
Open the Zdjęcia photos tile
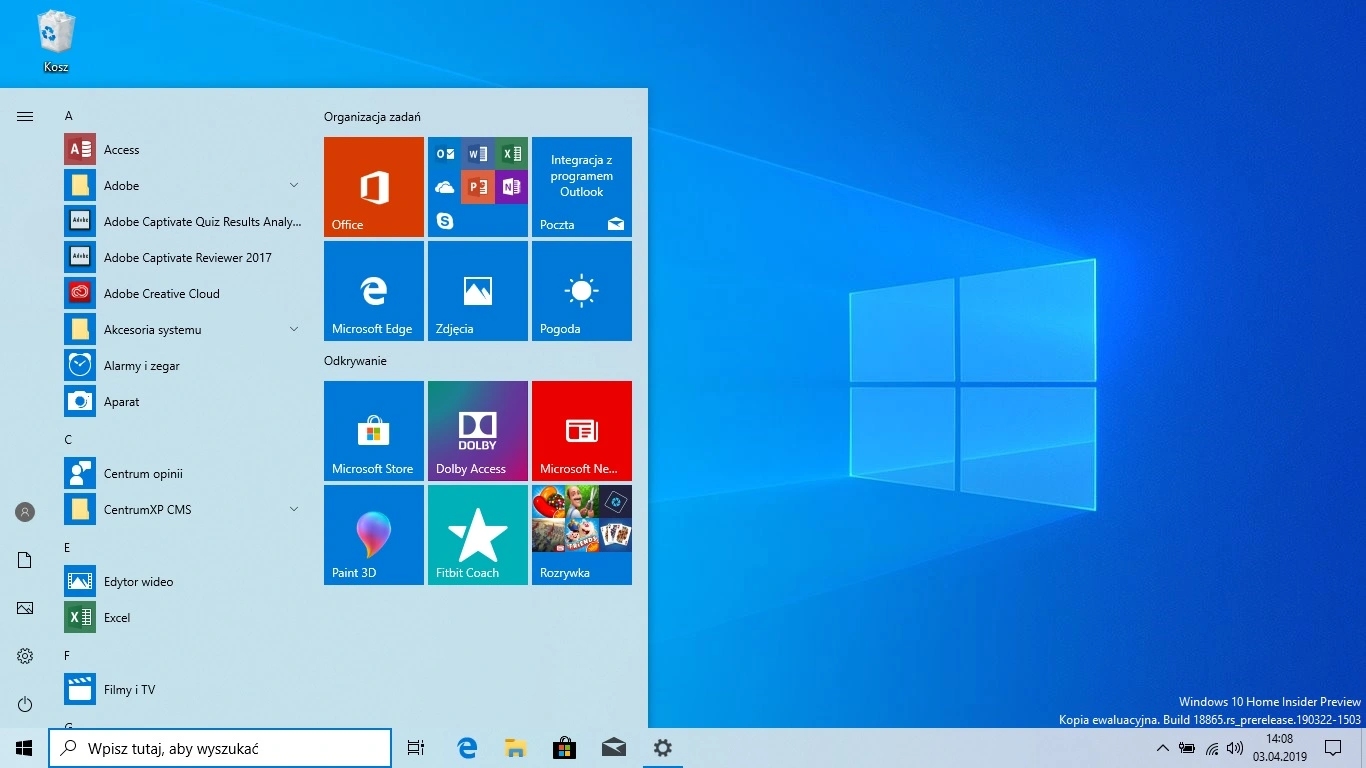478,291
